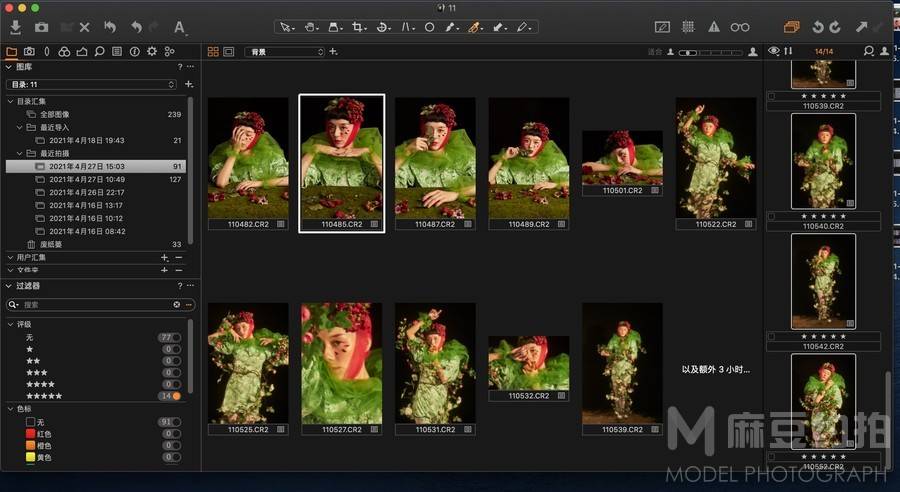This screenshot has width=900, height=492.
Task: Click the glasses proofing icon
Action: pos(740,27)
